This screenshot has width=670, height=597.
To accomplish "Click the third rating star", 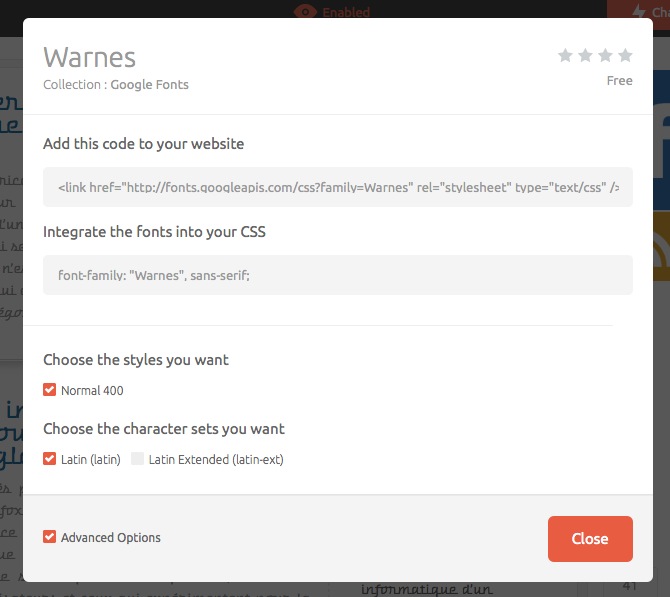I will (x=605, y=56).
